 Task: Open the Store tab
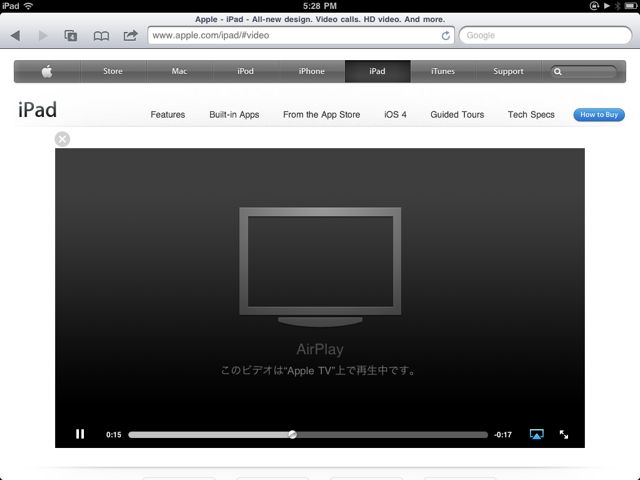pyautogui.click(x=113, y=71)
